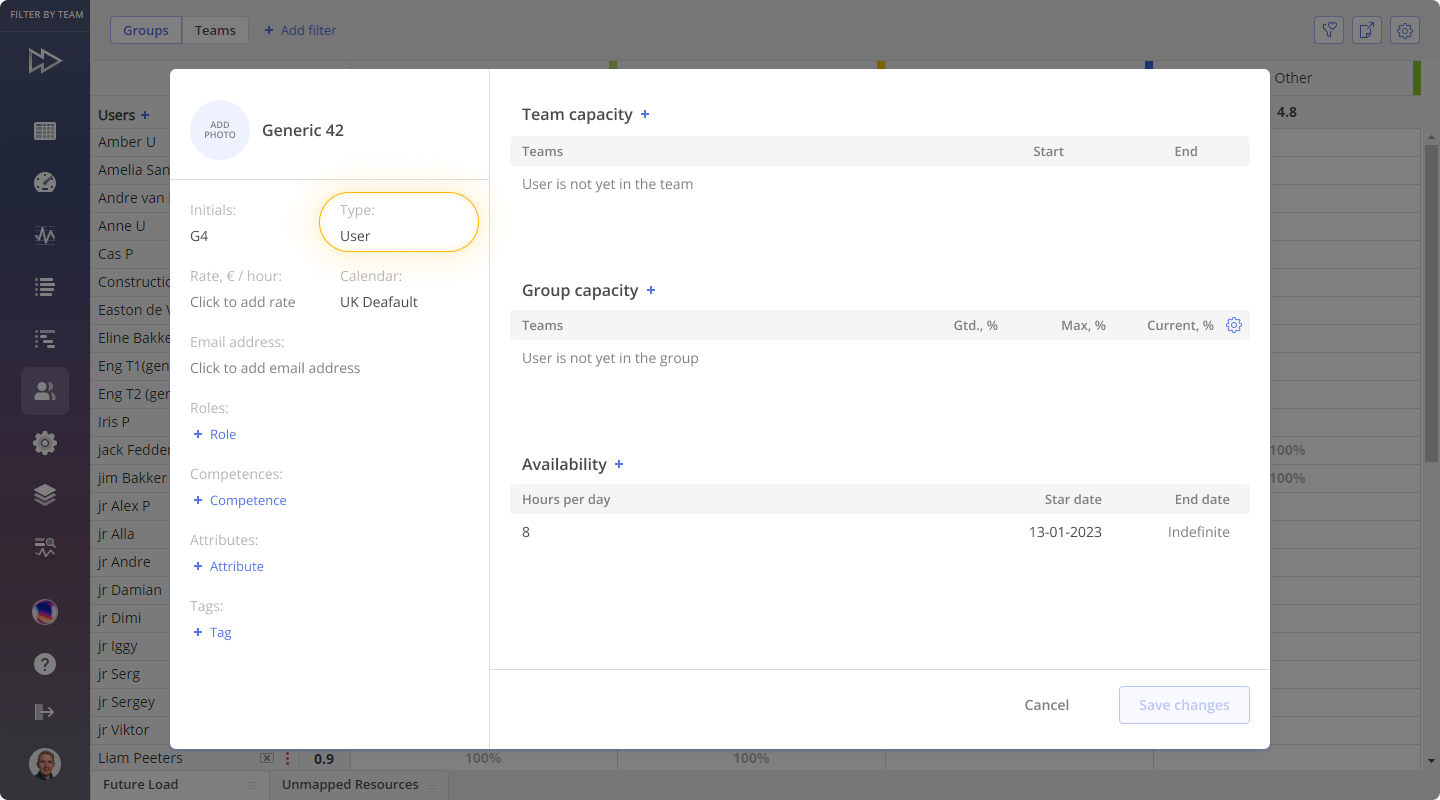Image resolution: width=1440 pixels, height=800 pixels.
Task: Open the list view icon in sidebar
Action: pos(45,287)
